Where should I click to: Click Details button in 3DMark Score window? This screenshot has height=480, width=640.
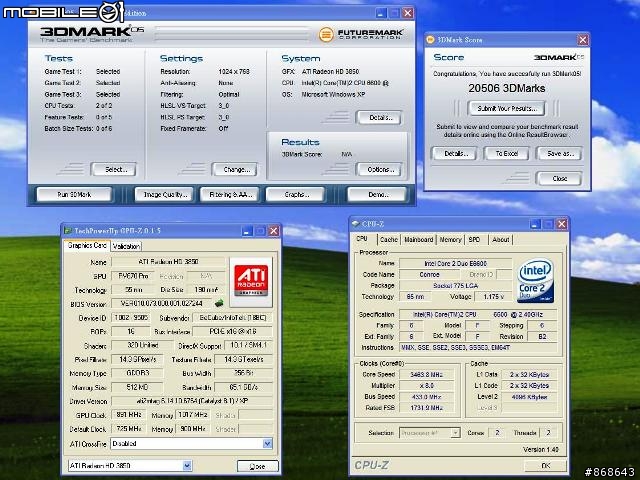(454, 154)
